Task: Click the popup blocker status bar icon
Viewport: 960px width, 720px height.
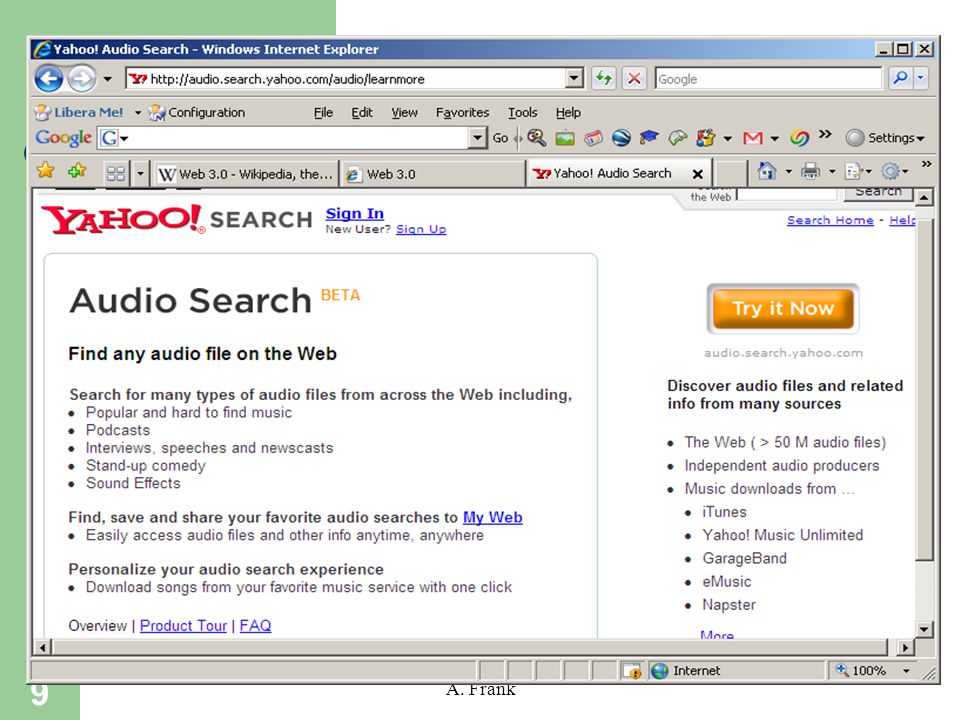Action: coord(632,671)
